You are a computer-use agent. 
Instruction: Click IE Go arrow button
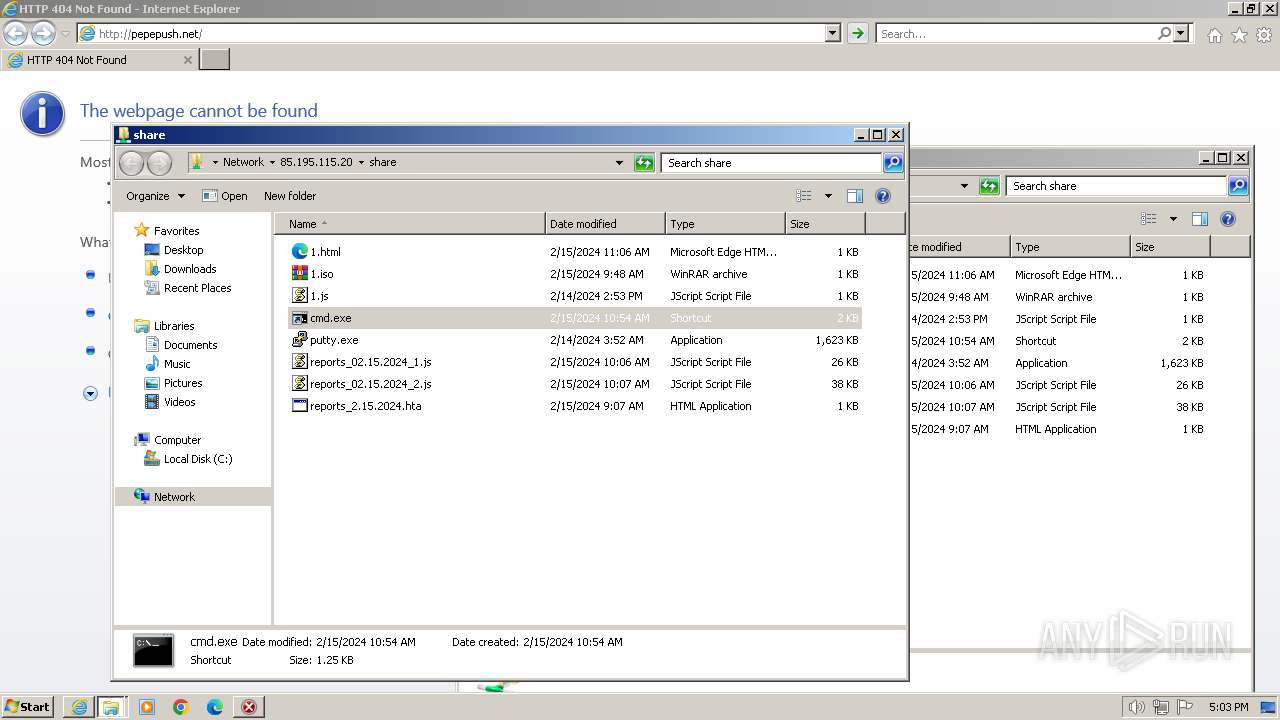[857, 33]
